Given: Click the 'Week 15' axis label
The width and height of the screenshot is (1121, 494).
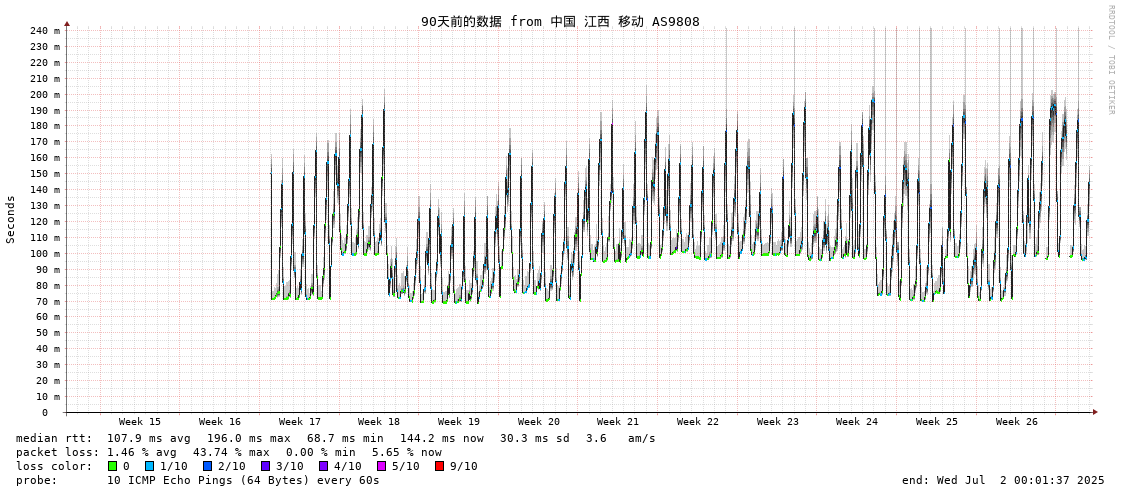Looking at the screenshot, I should [139, 422].
